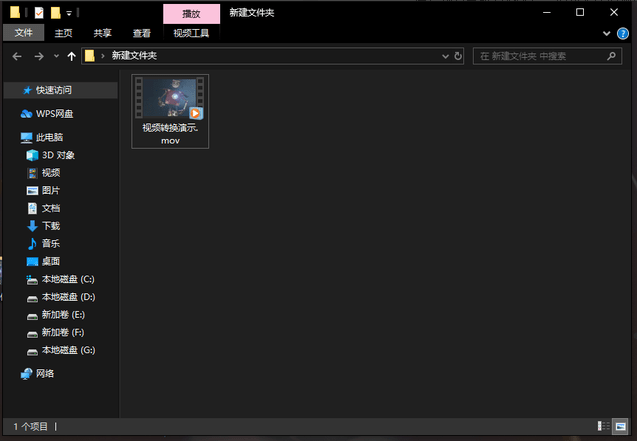Switch to the 查看 ribbon tab
This screenshot has height=441, width=637.
pos(141,33)
